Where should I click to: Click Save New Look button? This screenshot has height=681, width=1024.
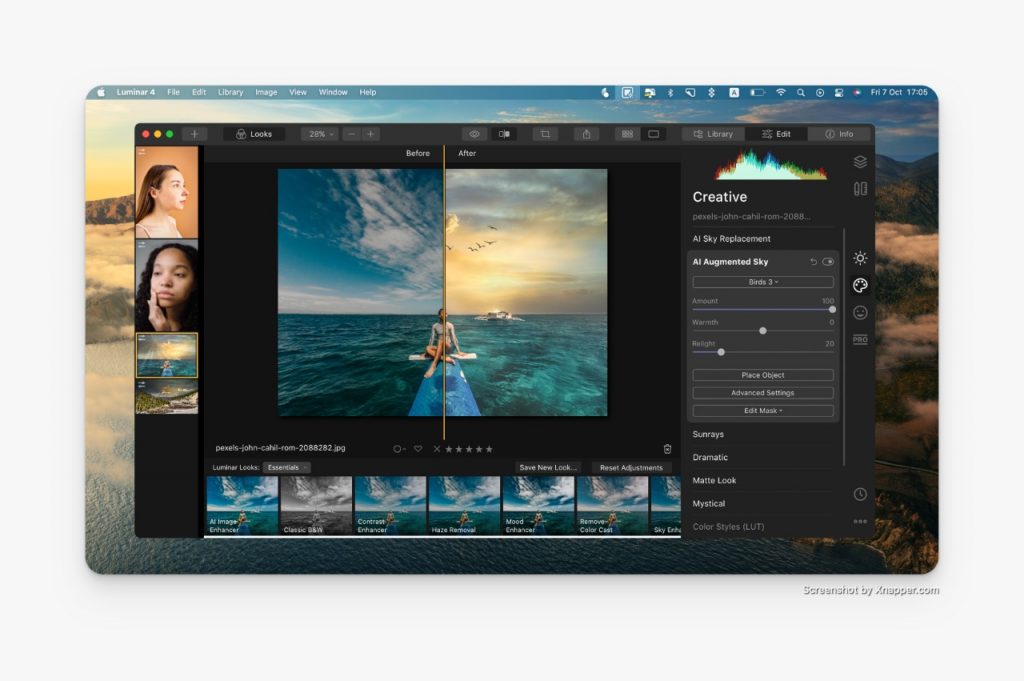[x=548, y=467]
